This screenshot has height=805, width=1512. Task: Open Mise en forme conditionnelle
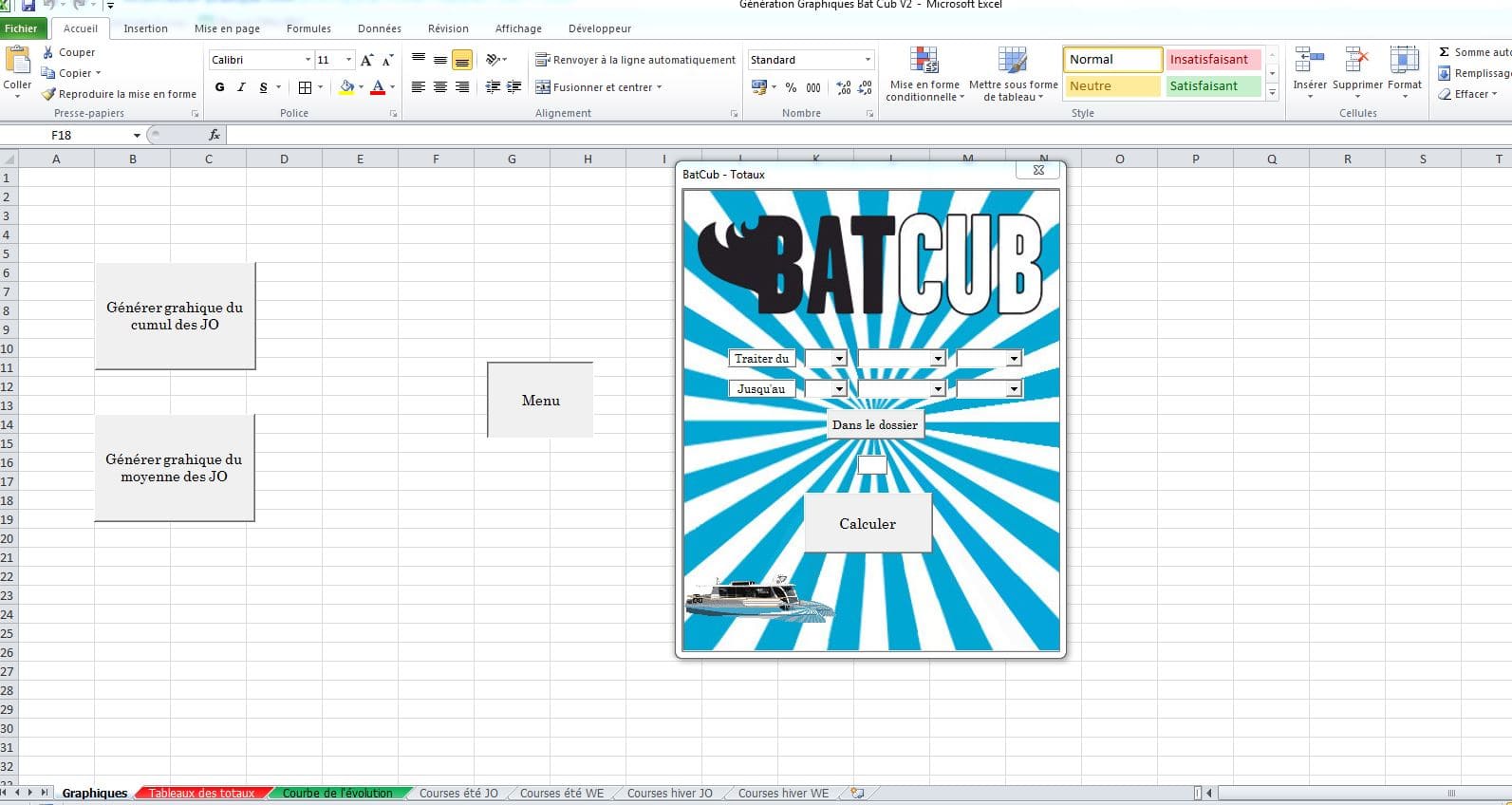click(x=924, y=63)
